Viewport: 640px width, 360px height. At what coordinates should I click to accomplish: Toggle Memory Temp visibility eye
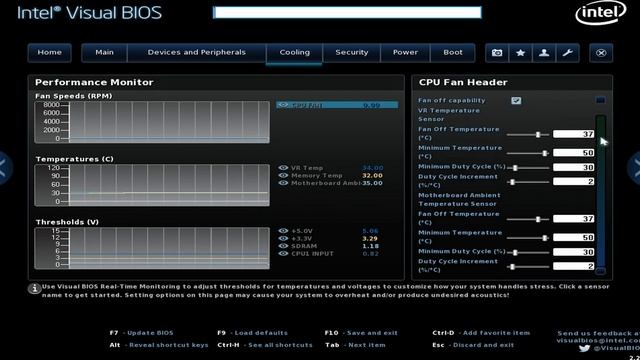283,176
